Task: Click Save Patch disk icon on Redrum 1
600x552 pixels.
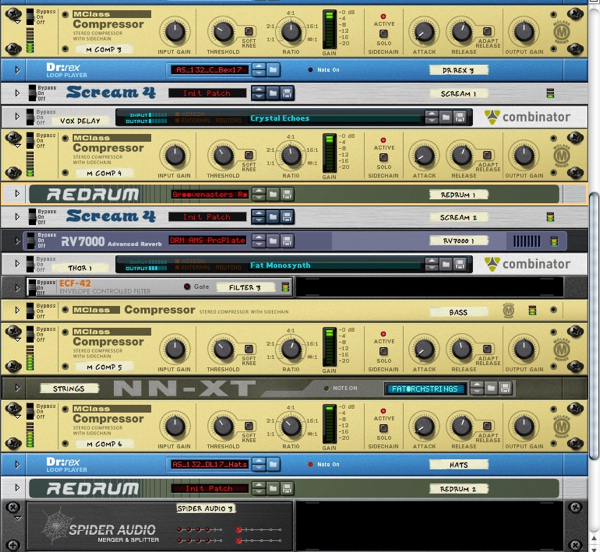Action: (287, 193)
